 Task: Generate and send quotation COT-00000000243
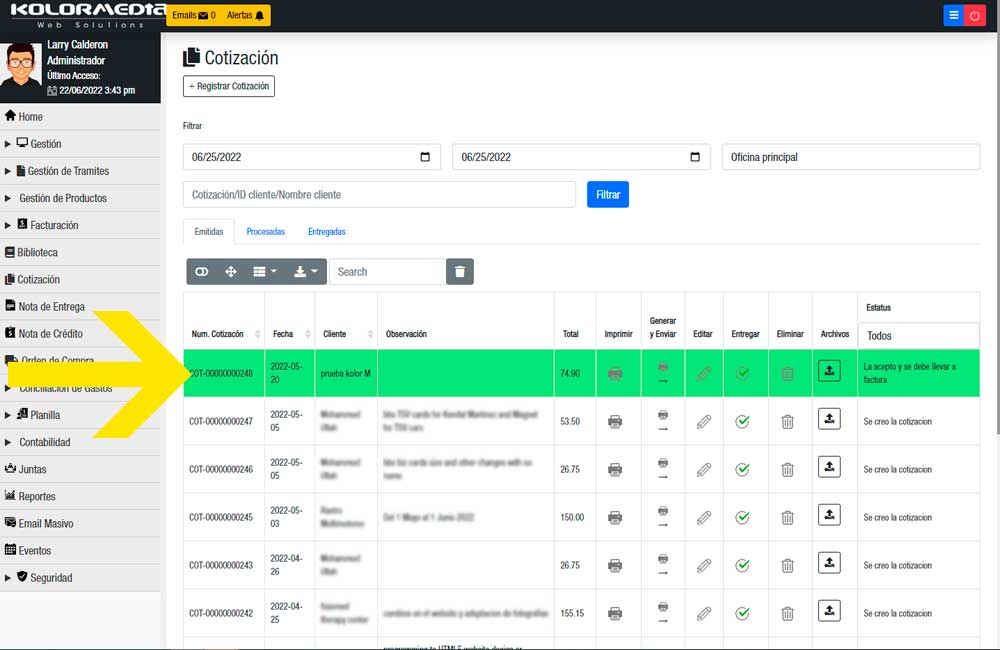(x=663, y=565)
